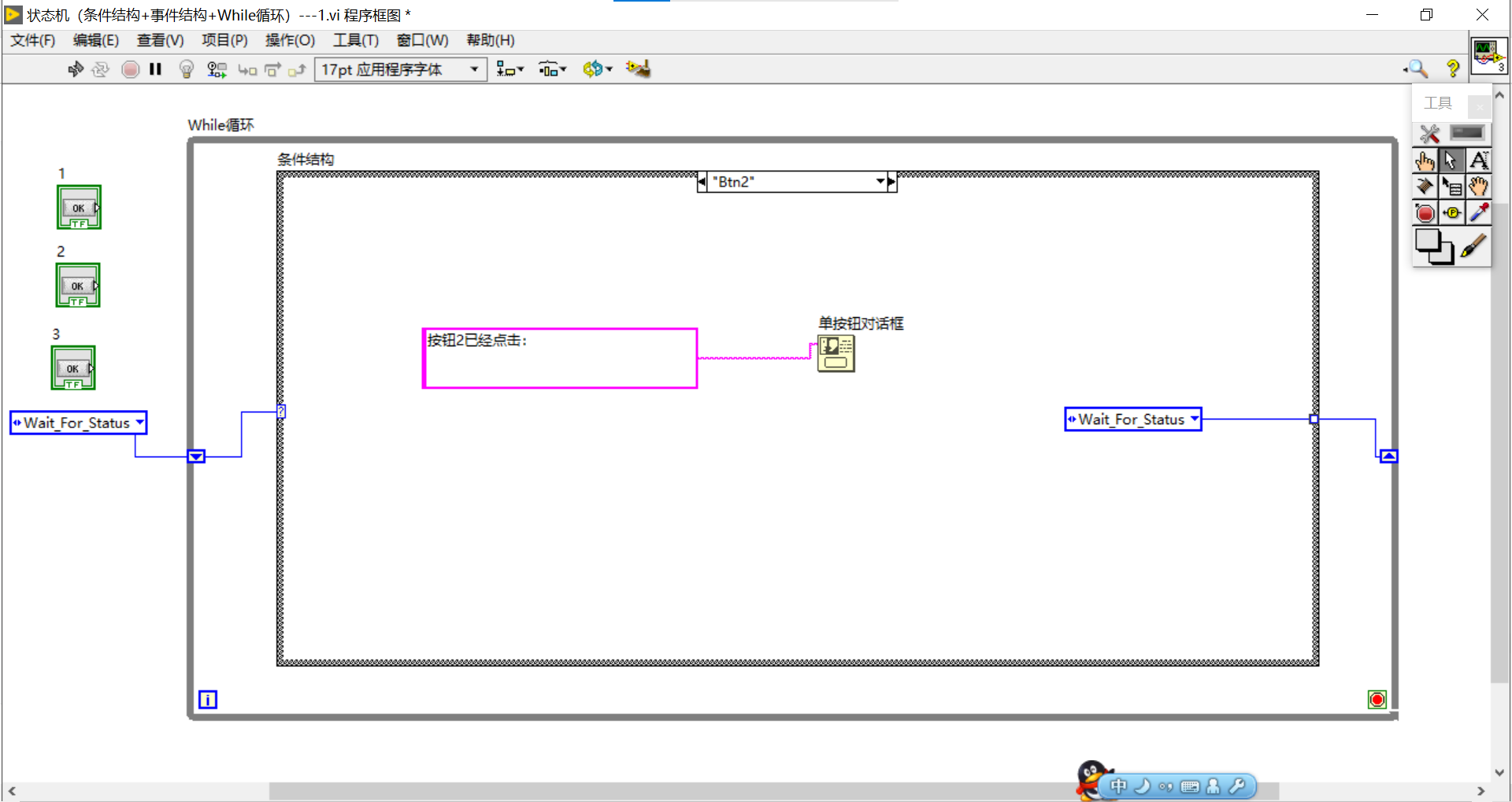The width and height of the screenshot is (1512, 802).
Task: Select the Coloring paintbrush tool
Action: [x=1474, y=246]
